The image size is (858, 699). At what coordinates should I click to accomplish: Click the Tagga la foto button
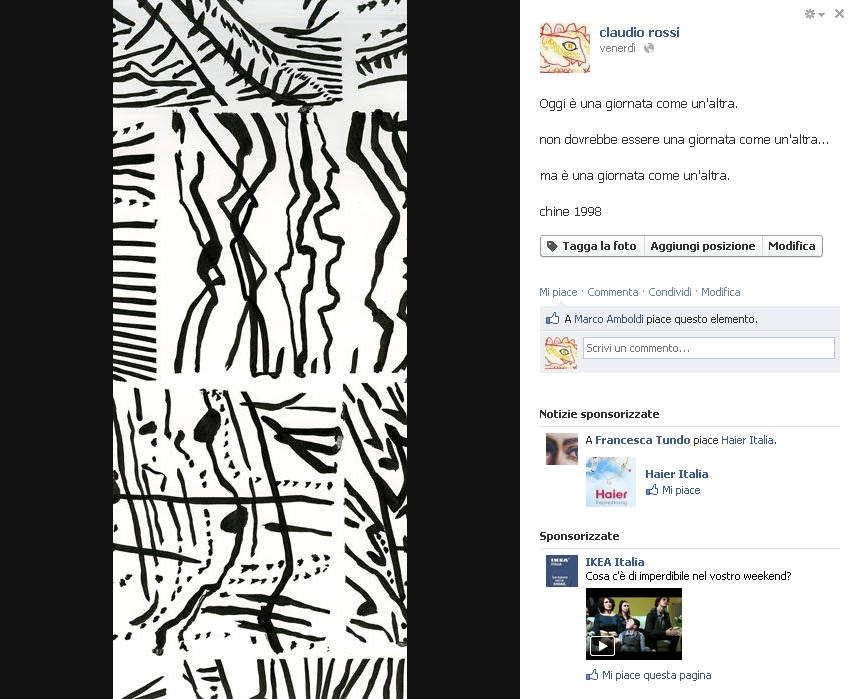[x=592, y=246]
